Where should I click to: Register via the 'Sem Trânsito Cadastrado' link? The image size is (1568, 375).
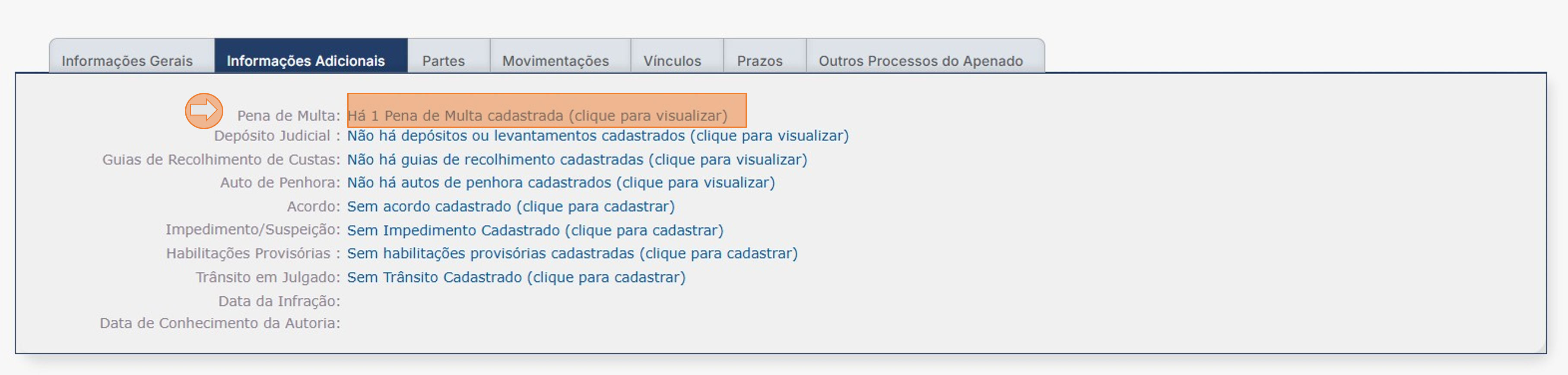516,277
